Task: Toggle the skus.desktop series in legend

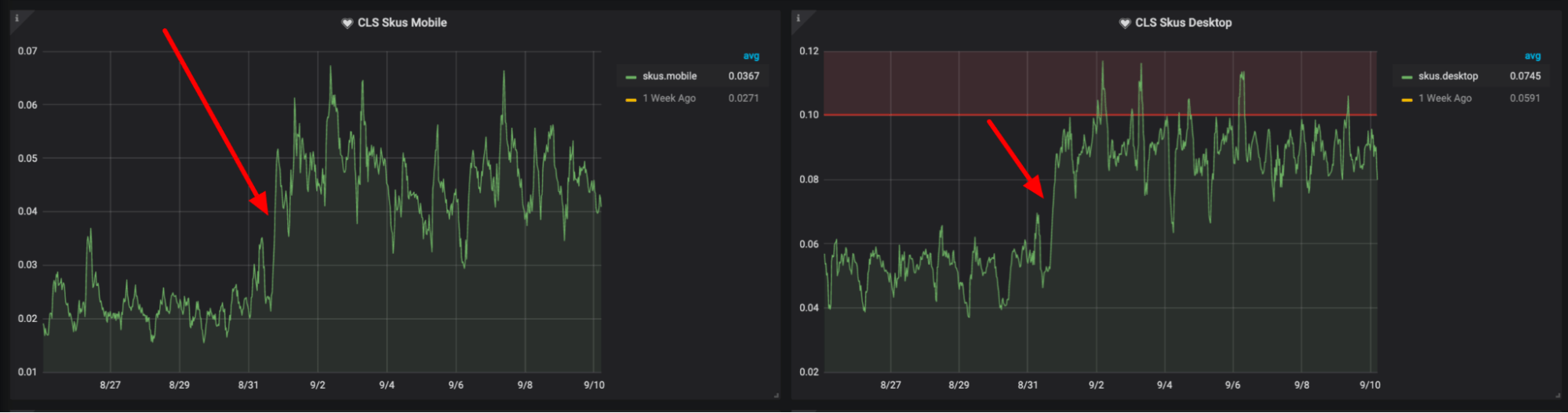Action: 1448,76
